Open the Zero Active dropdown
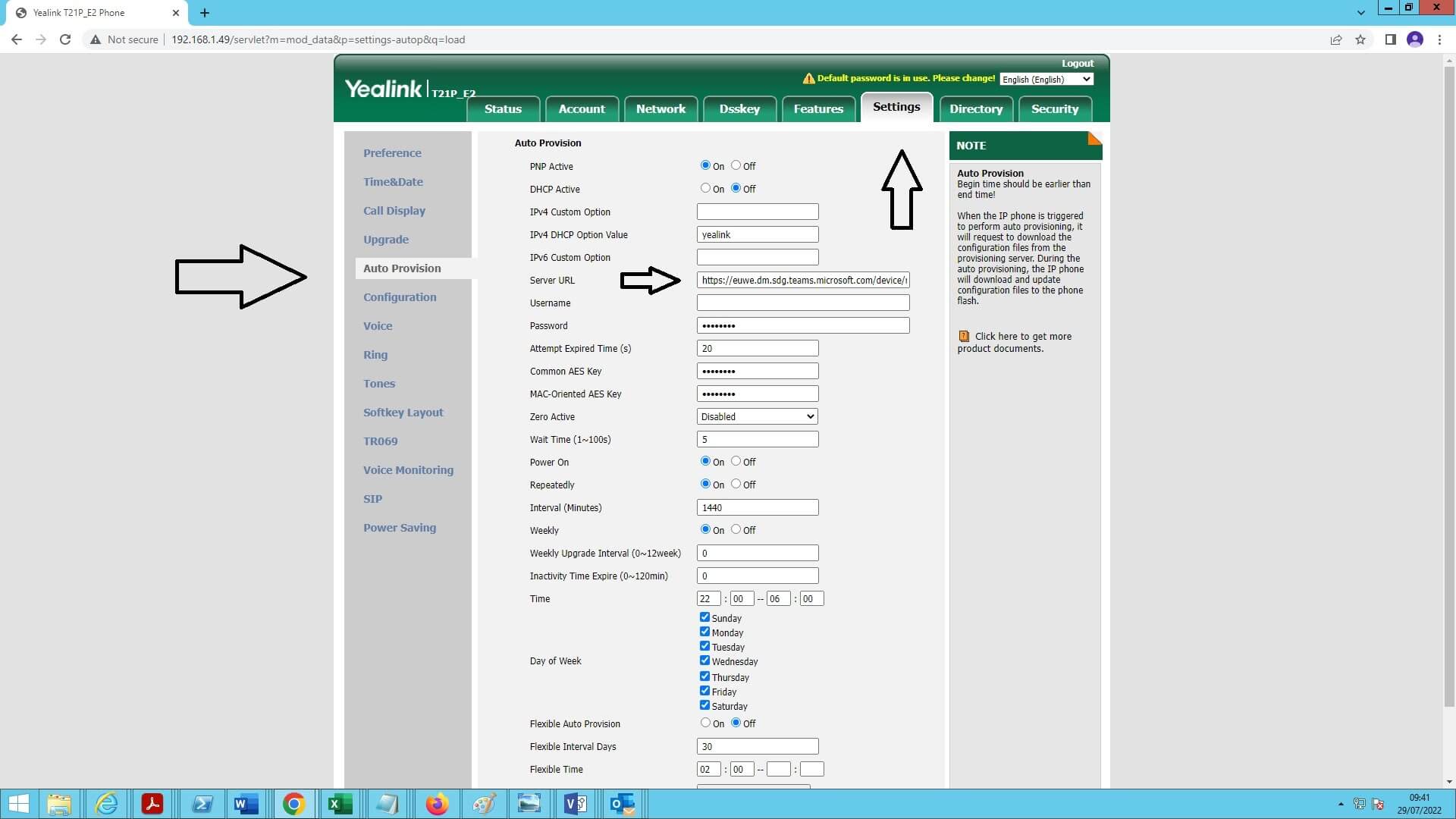Image resolution: width=1456 pixels, height=819 pixels. coord(756,416)
